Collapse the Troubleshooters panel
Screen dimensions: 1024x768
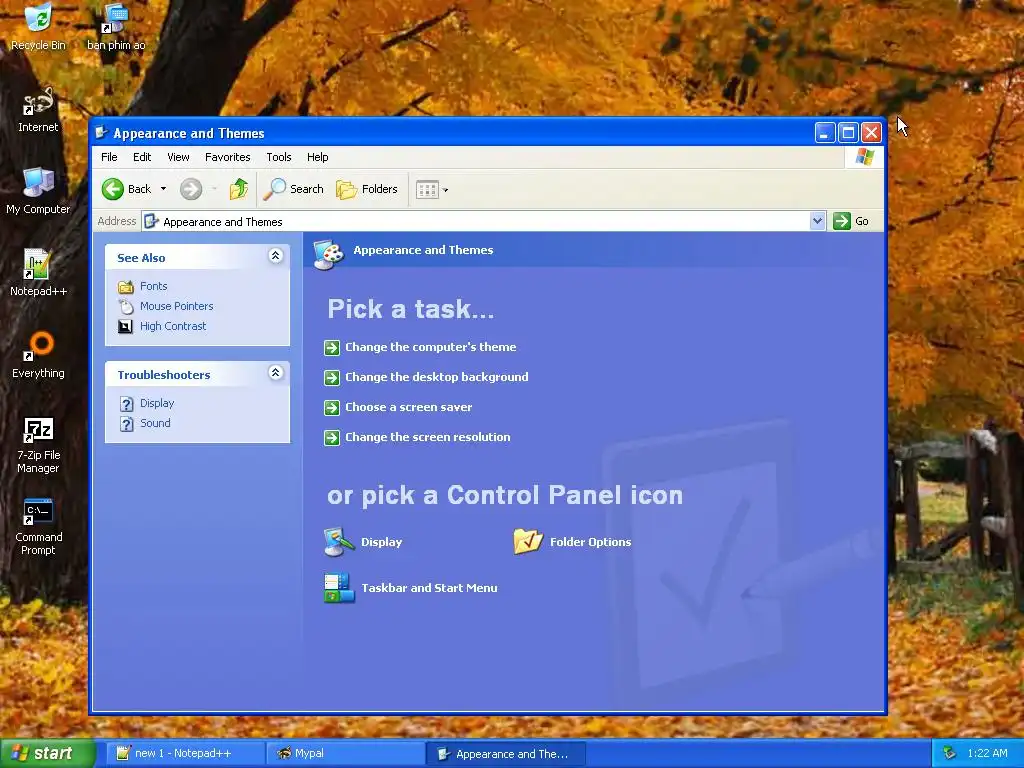pos(276,373)
